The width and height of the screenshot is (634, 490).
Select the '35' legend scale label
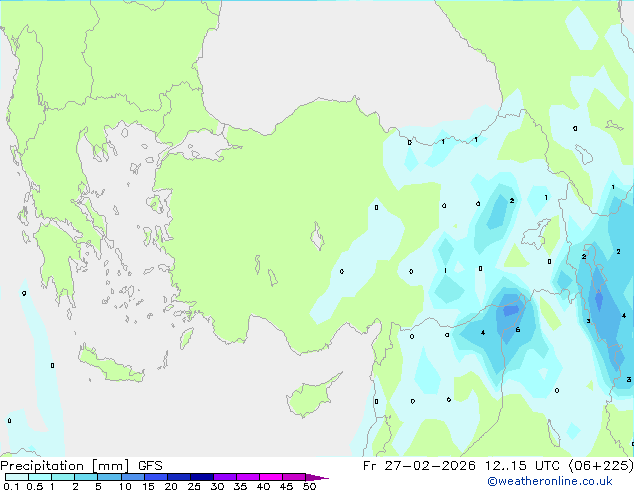(x=240, y=486)
